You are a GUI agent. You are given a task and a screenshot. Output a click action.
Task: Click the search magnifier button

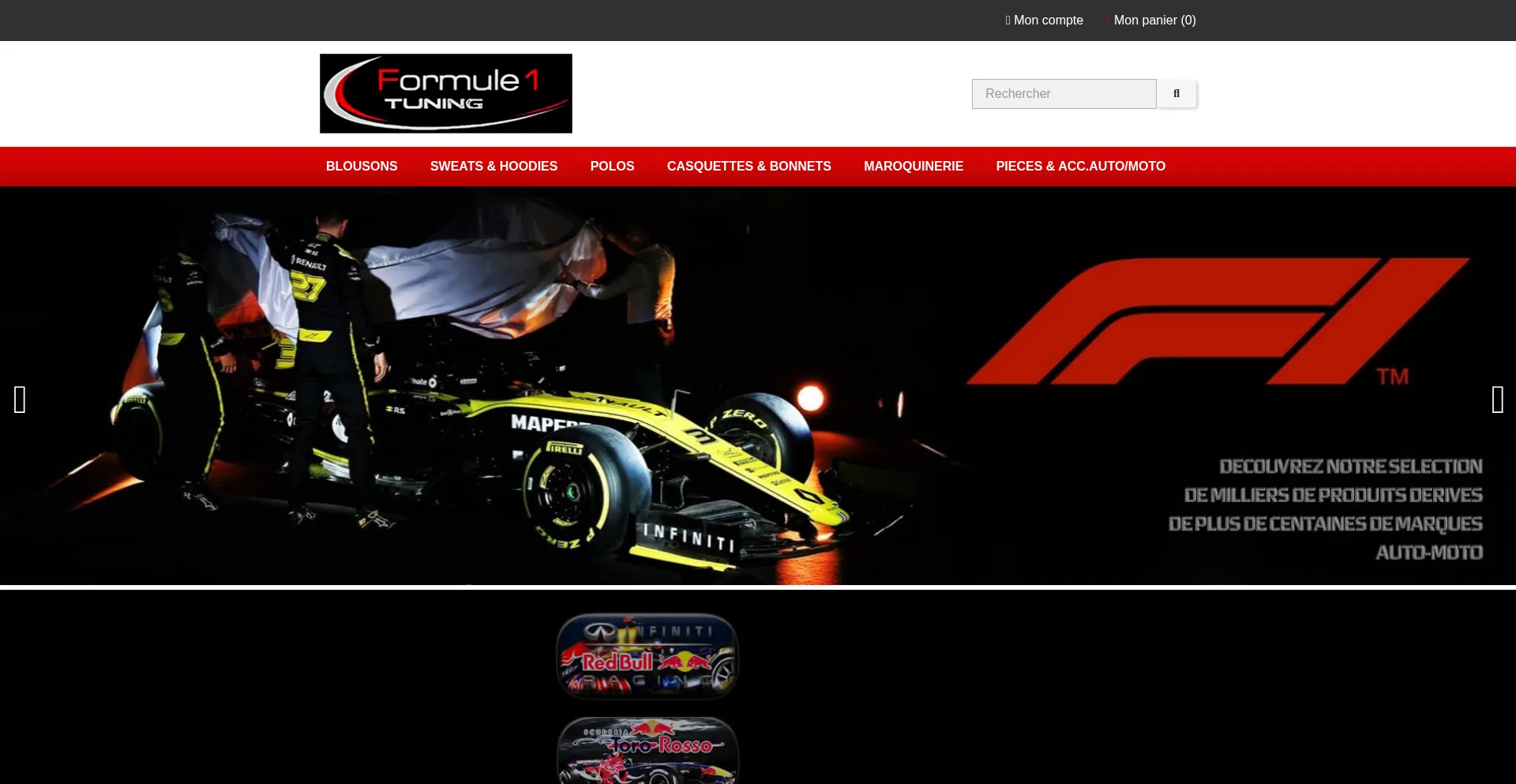pyautogui.click(x=1176, y=94)
